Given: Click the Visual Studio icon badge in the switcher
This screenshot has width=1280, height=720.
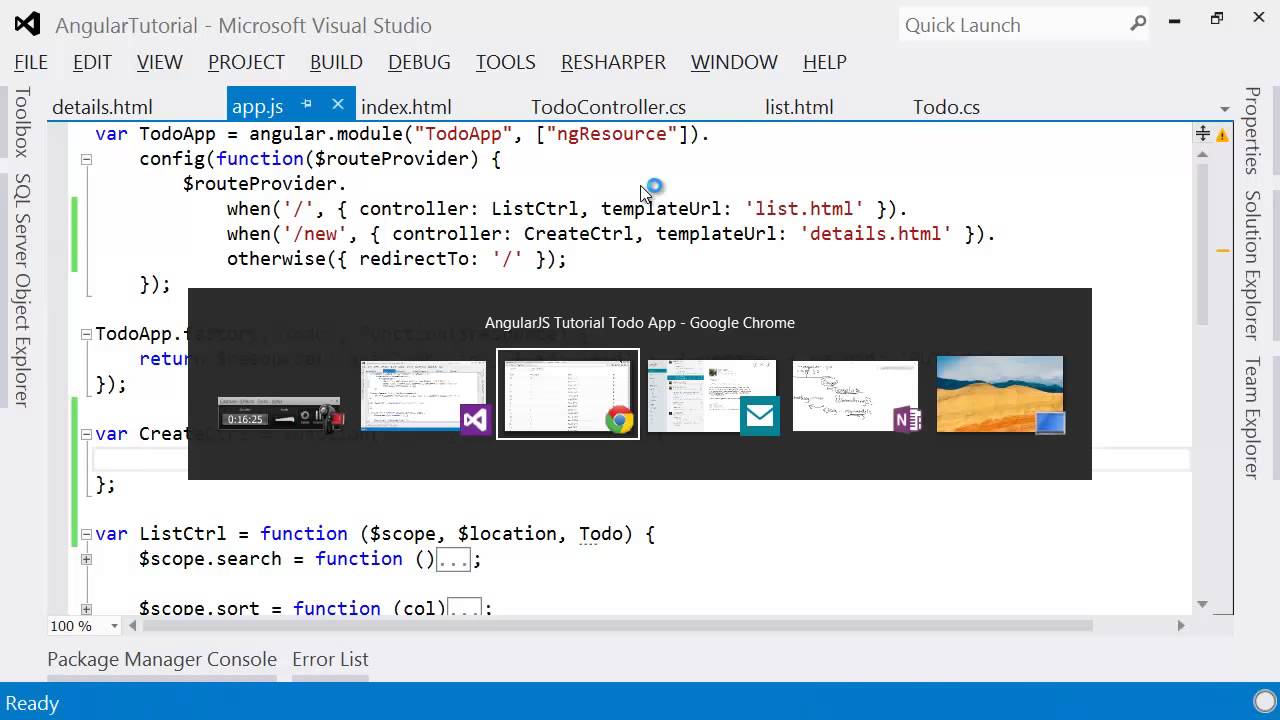Looking at the screenshot, I should point(475,420).
